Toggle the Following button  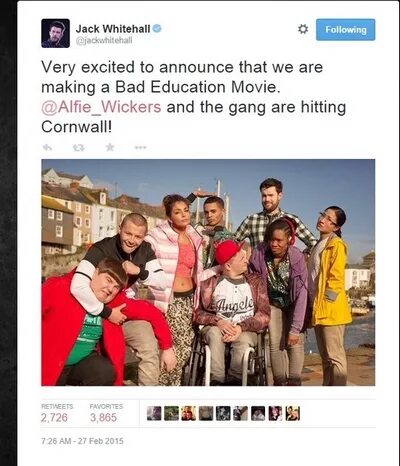click(345, 30)
